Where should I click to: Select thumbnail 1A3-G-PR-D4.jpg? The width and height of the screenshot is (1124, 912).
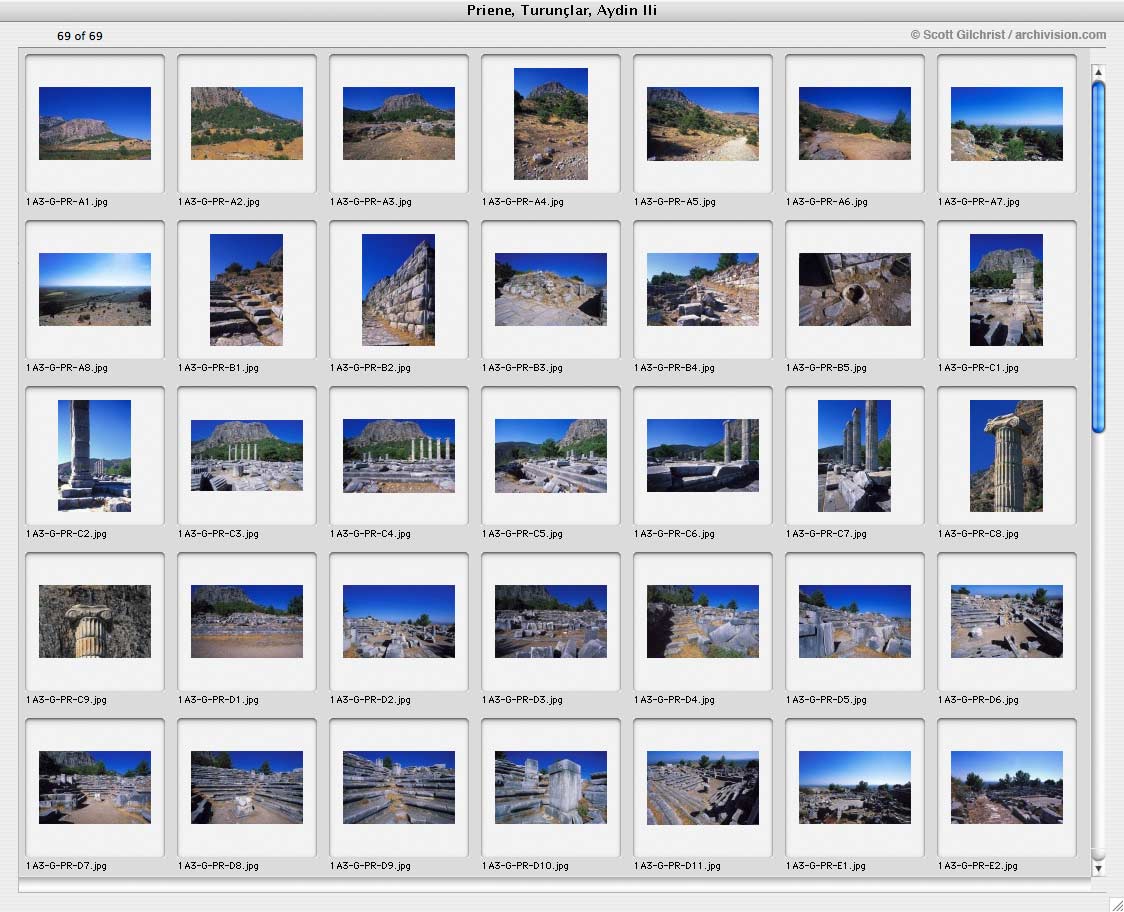pos(702,622)
